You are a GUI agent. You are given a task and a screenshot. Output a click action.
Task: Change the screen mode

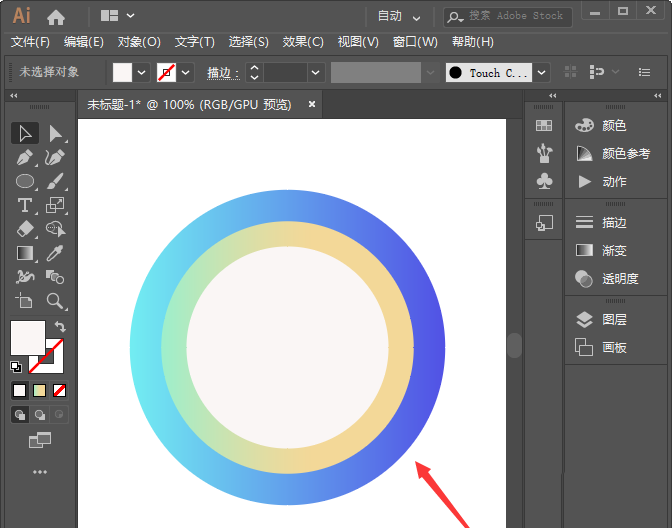tap(40, 440)
